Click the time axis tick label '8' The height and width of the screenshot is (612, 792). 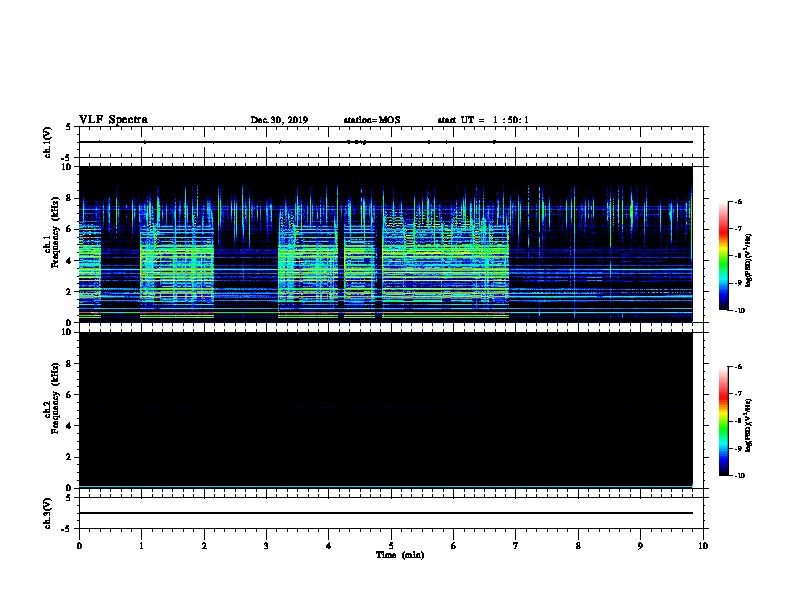(x=578, y=546)
